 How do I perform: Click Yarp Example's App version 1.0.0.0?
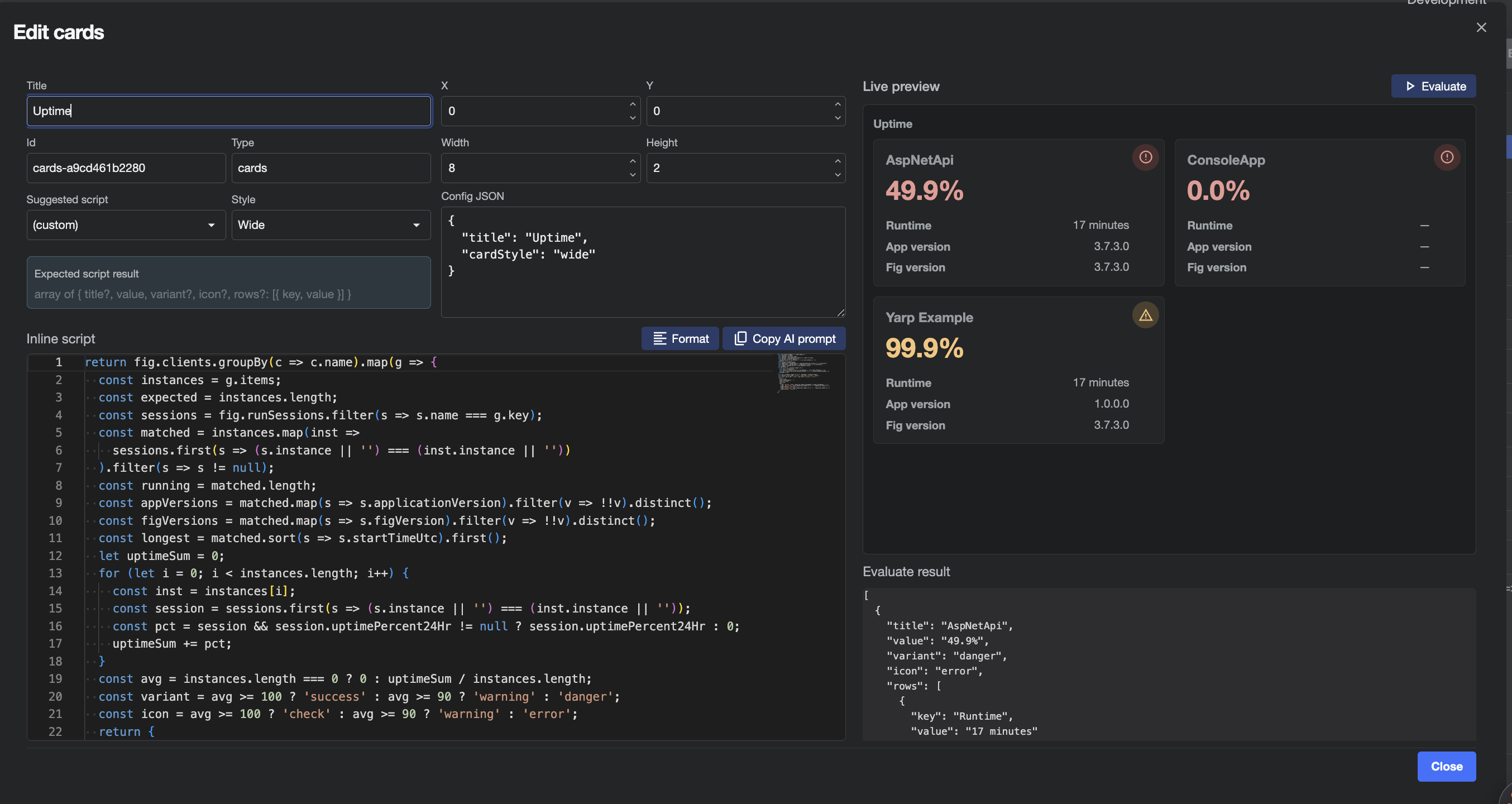tap(1111, 404)
